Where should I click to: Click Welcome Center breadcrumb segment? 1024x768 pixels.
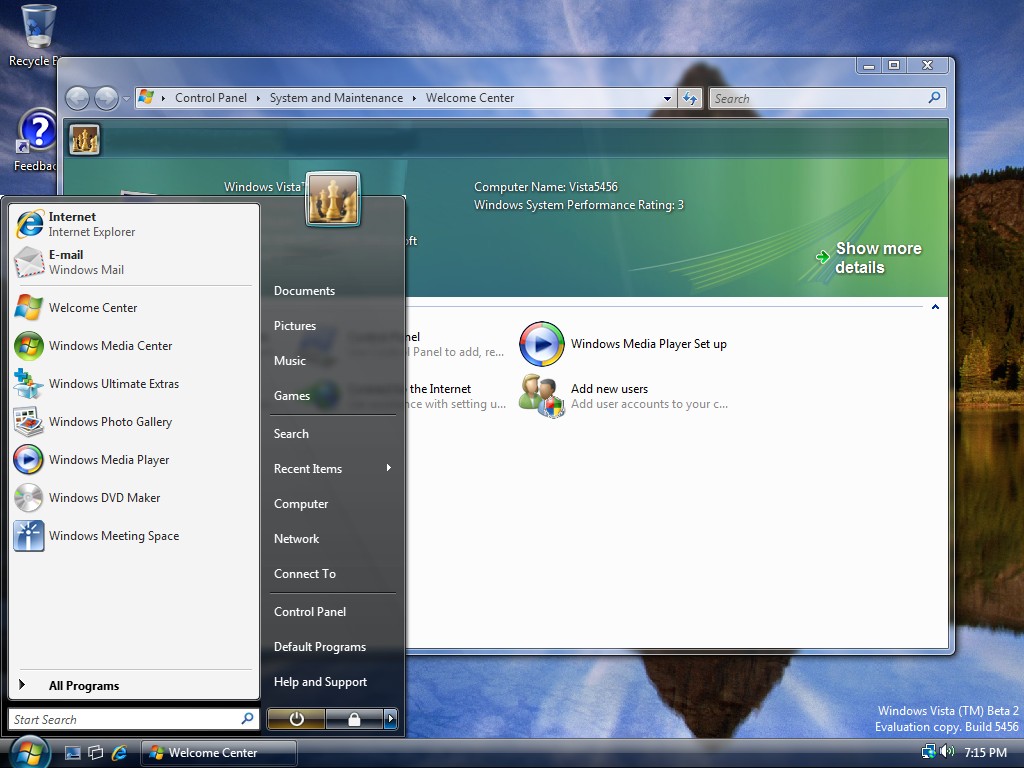tap(470, 98)
